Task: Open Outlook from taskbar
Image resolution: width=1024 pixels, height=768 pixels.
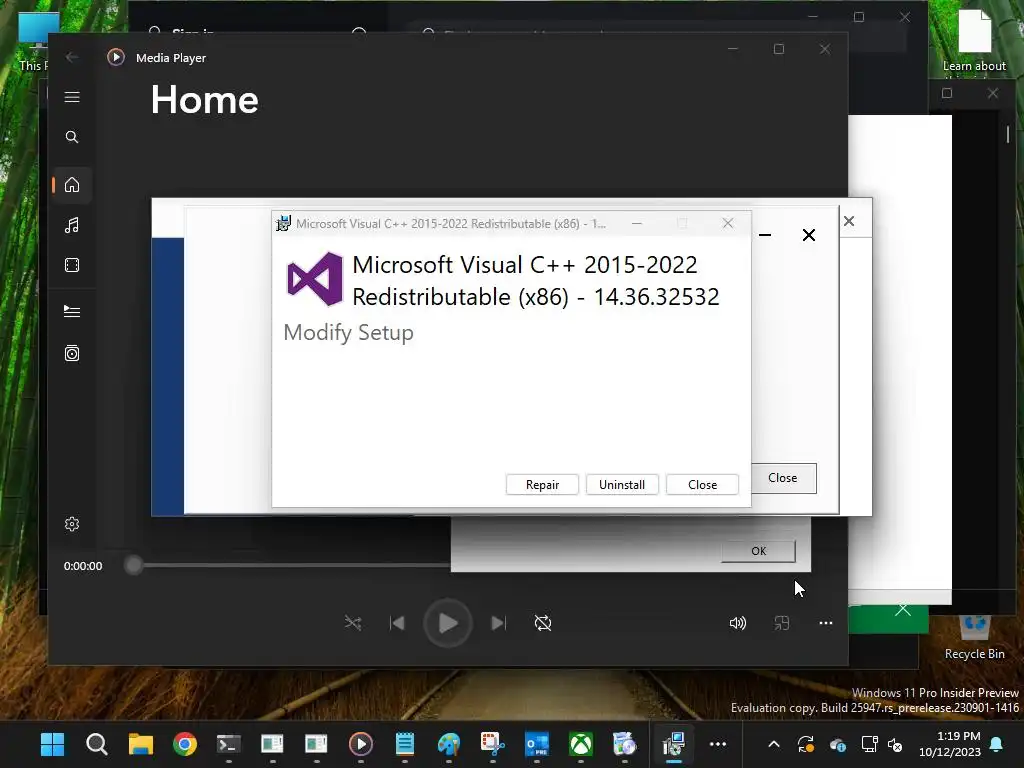Action: 537,744
